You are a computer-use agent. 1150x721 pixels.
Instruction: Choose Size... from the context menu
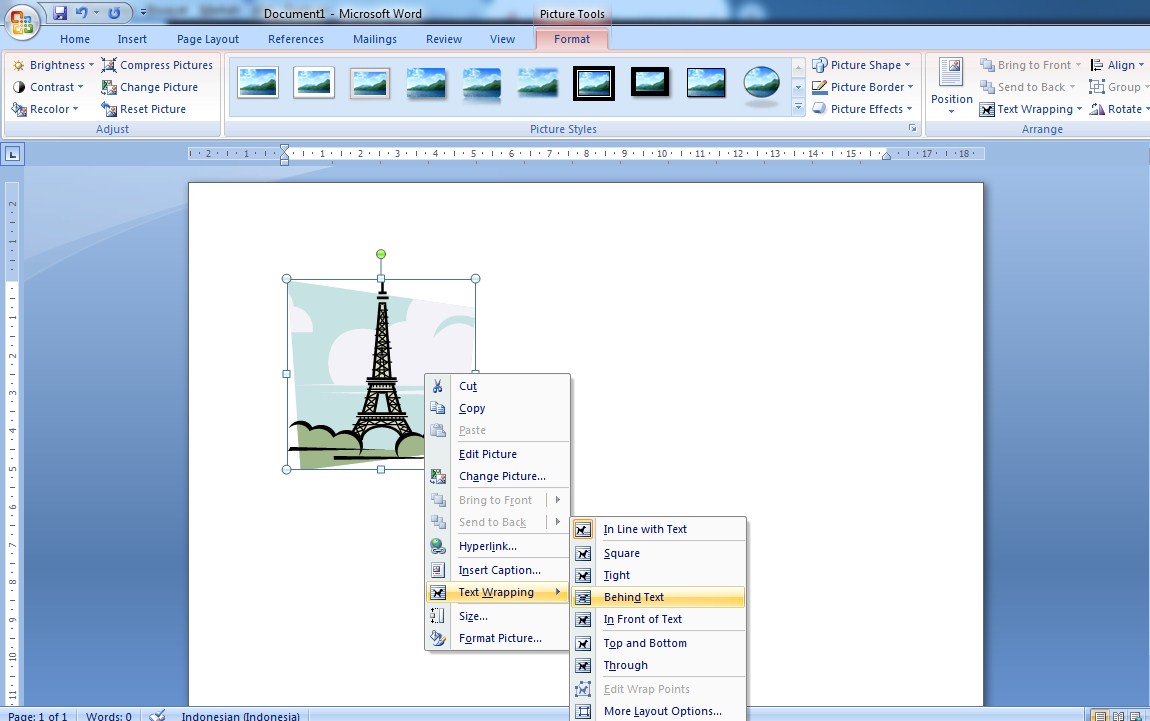point(497,616)
